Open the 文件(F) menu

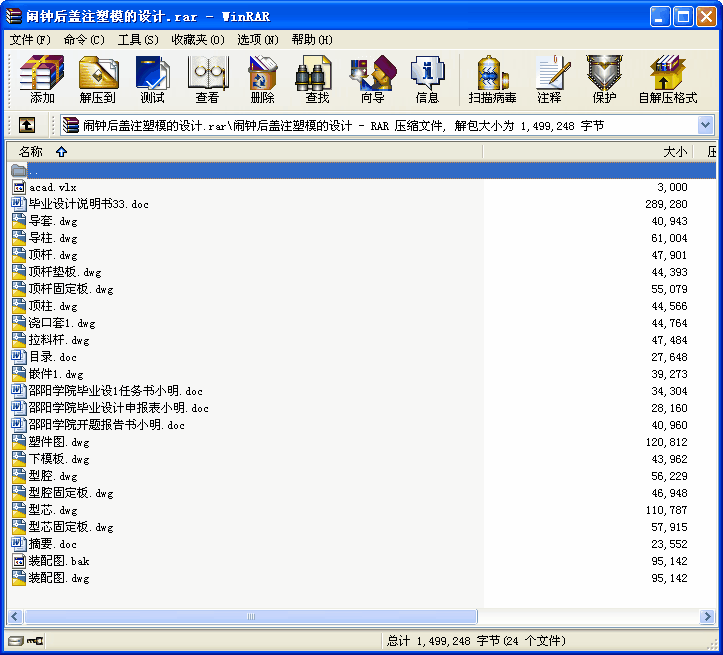(30, 40)
